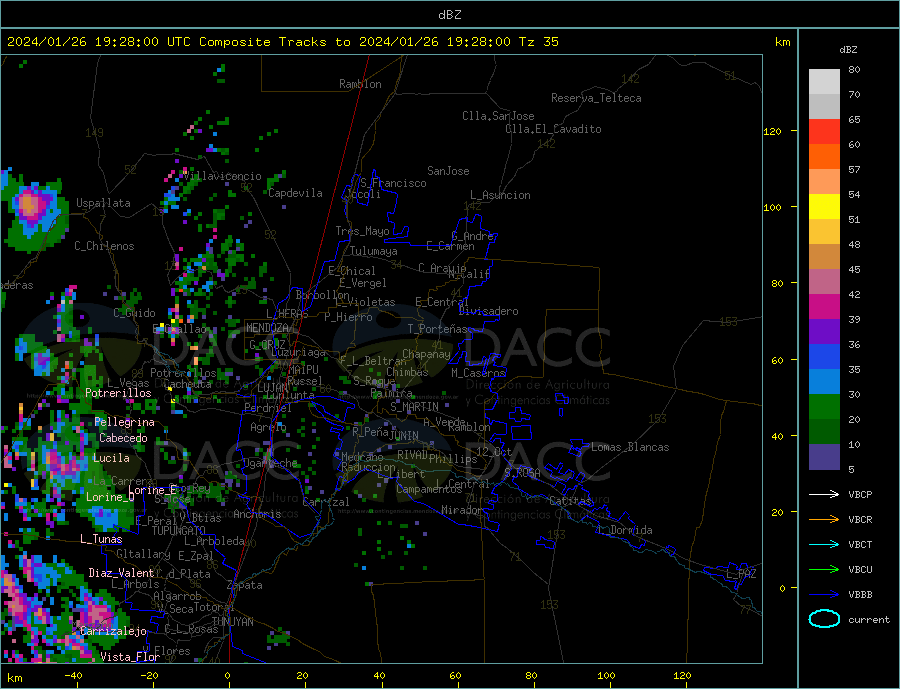Click the 'Villavicencio' map label
This screenshot has height=689, width=900.
(x=222, y=176)
